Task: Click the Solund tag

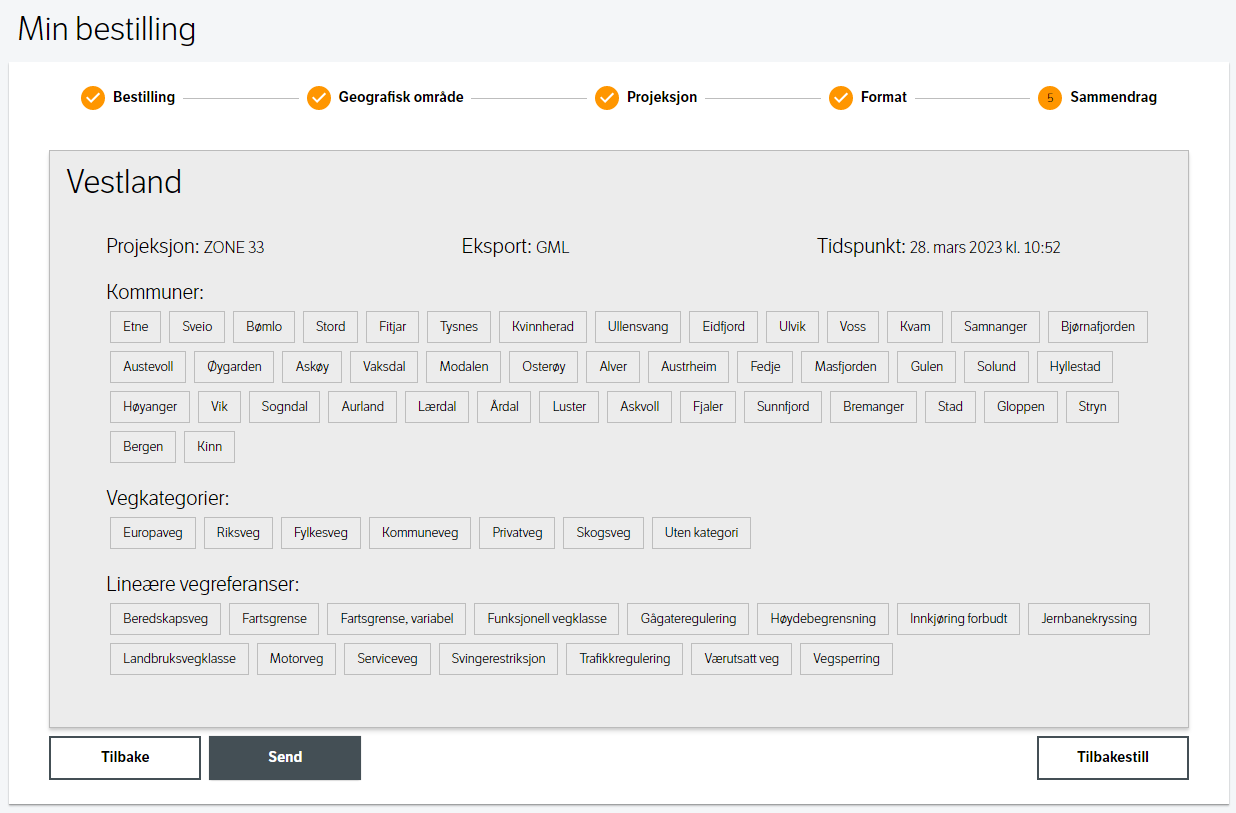Action: click(997, 367)
